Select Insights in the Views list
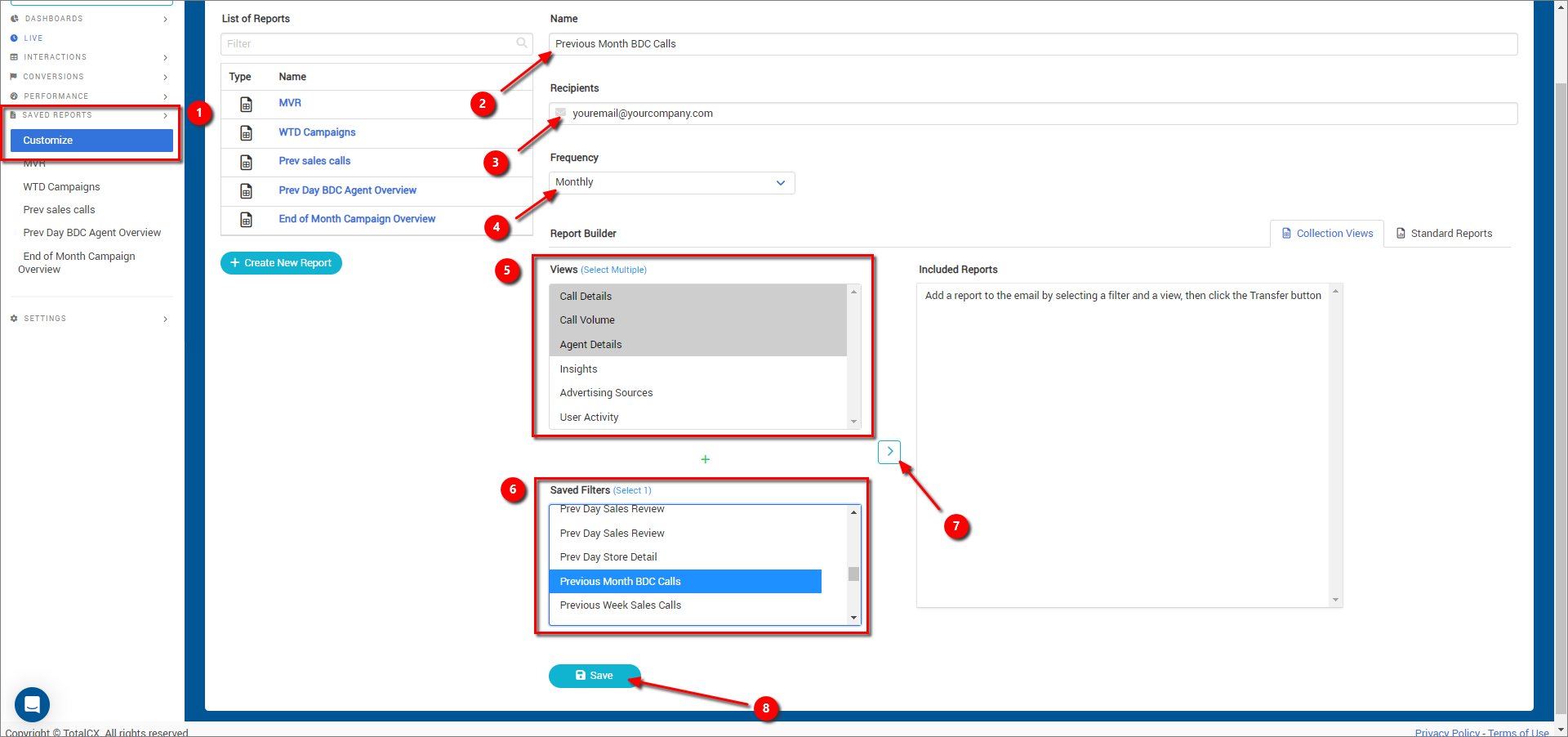 coord(578,369)
